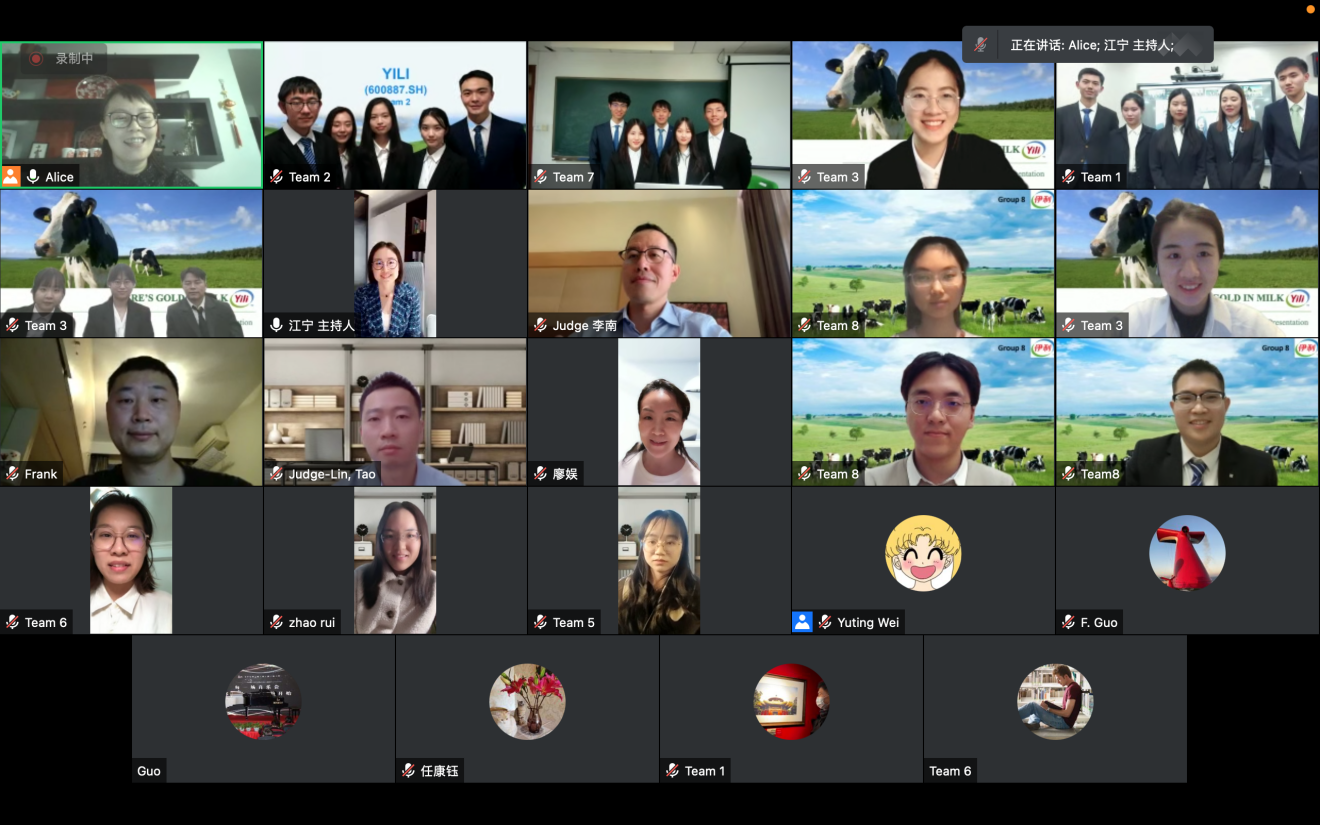Click the muted mic icon beside Team 2
The width and height of the screenshot is (1320, 825).
click(x=276, y=177)
